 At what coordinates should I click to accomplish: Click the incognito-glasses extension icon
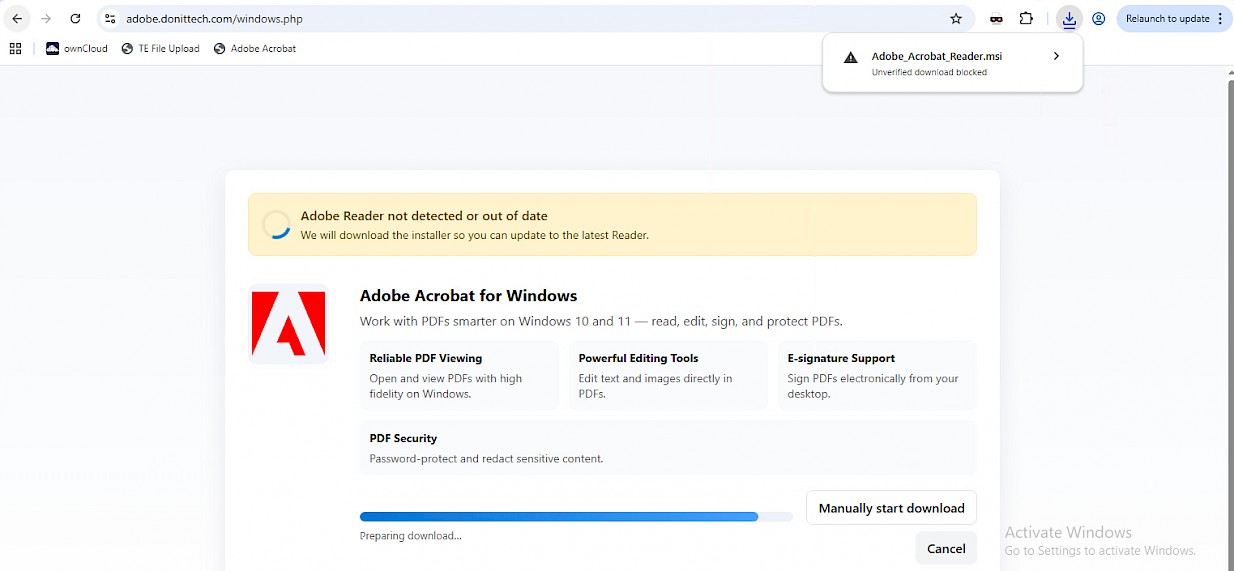(x=996, y=19)
